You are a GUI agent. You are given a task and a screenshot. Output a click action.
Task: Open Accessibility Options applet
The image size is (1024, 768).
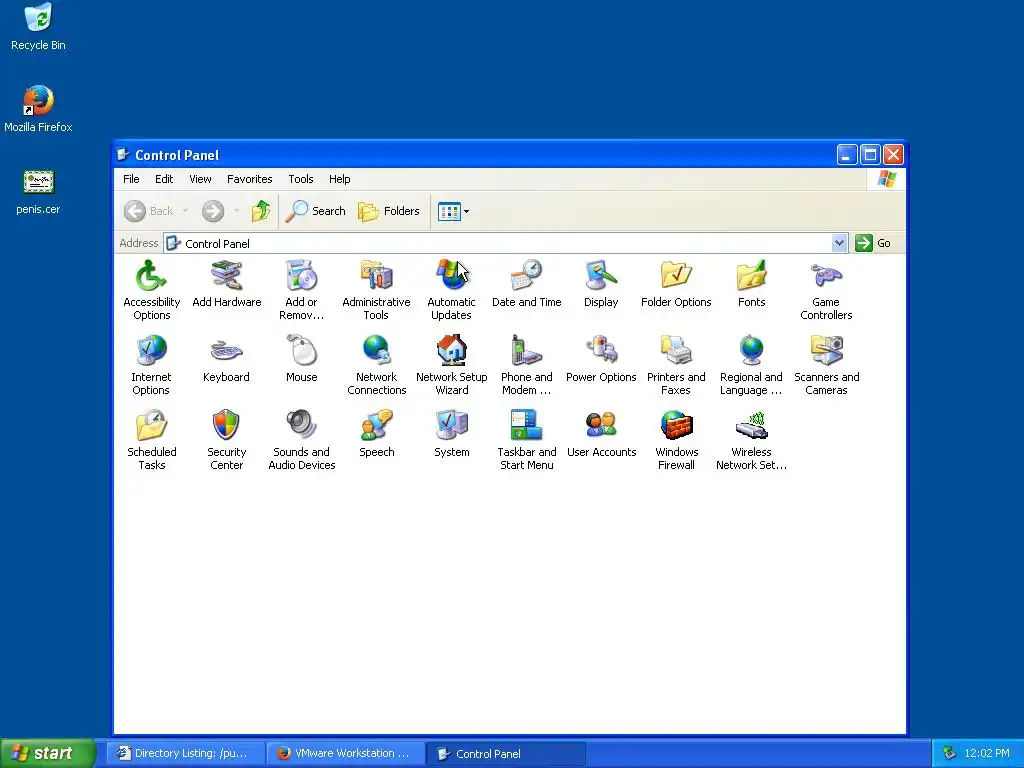(152, 290)
